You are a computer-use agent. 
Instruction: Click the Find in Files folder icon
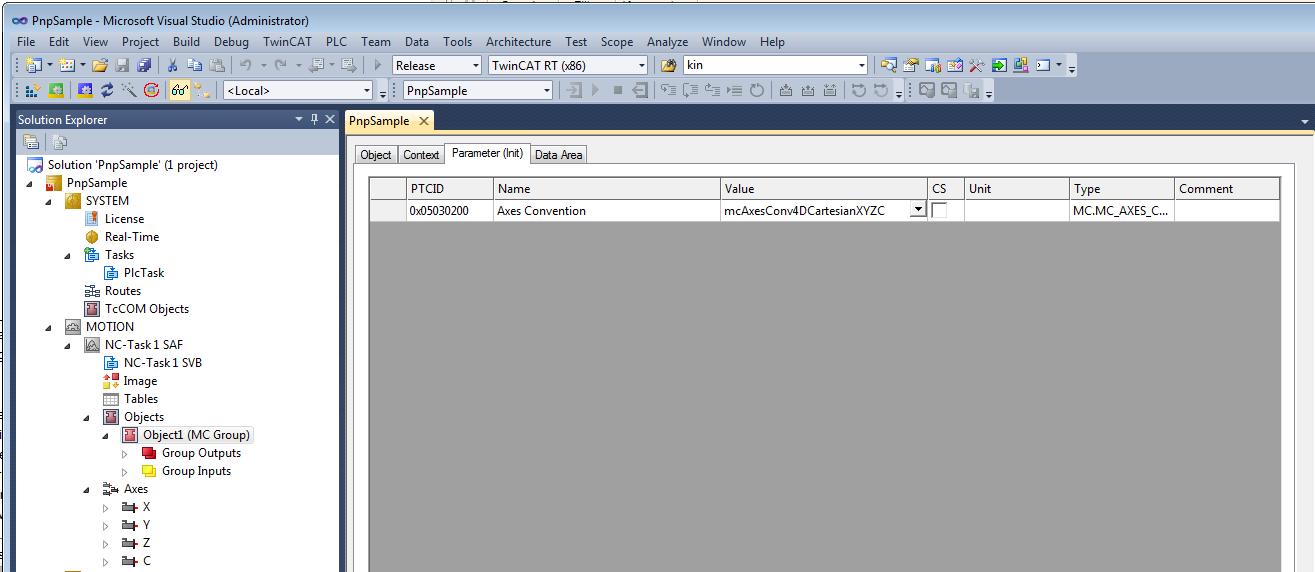pyautogui.click(x=669, y=65)
